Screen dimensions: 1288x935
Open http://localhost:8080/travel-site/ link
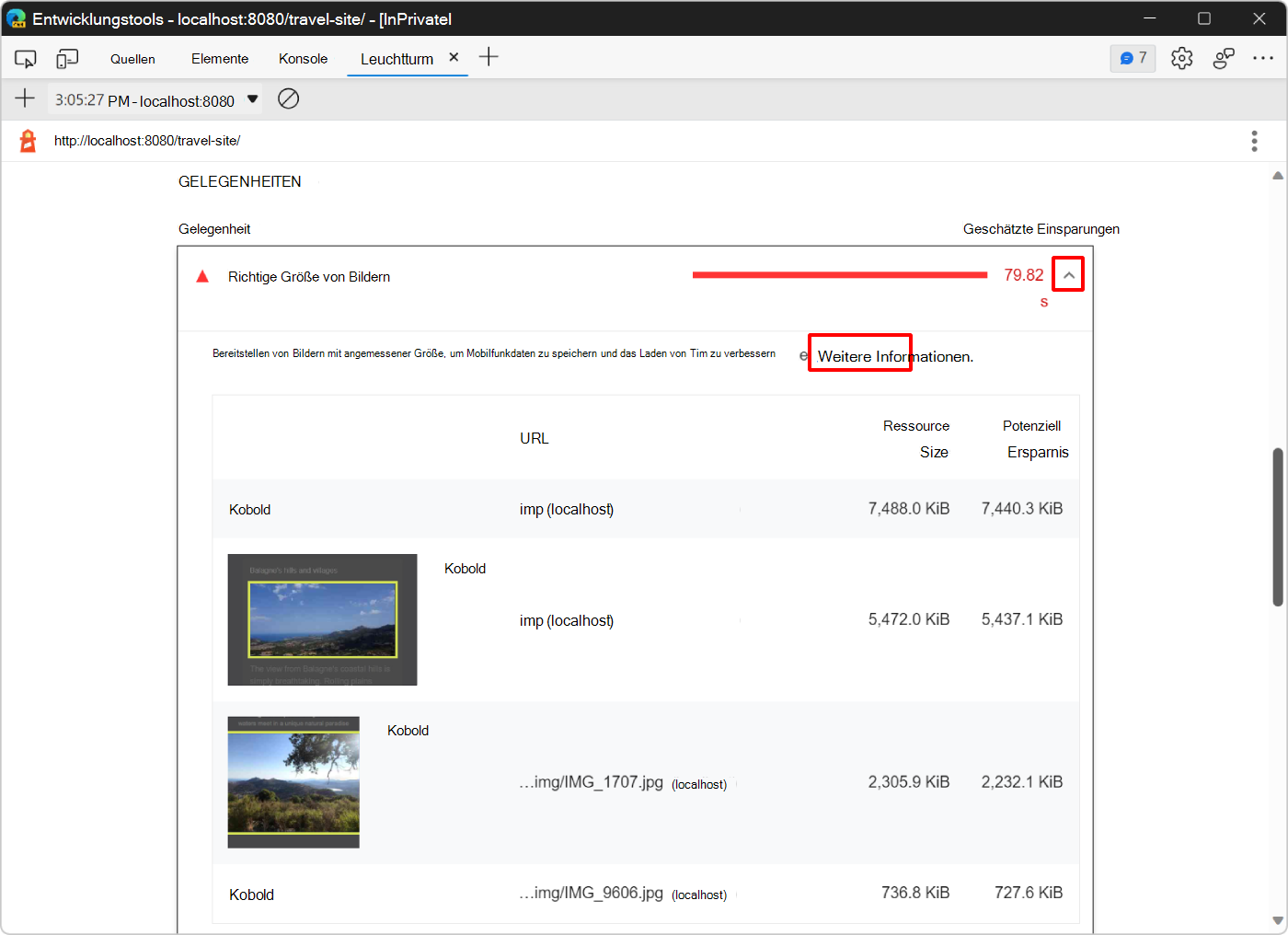(147, 140)
